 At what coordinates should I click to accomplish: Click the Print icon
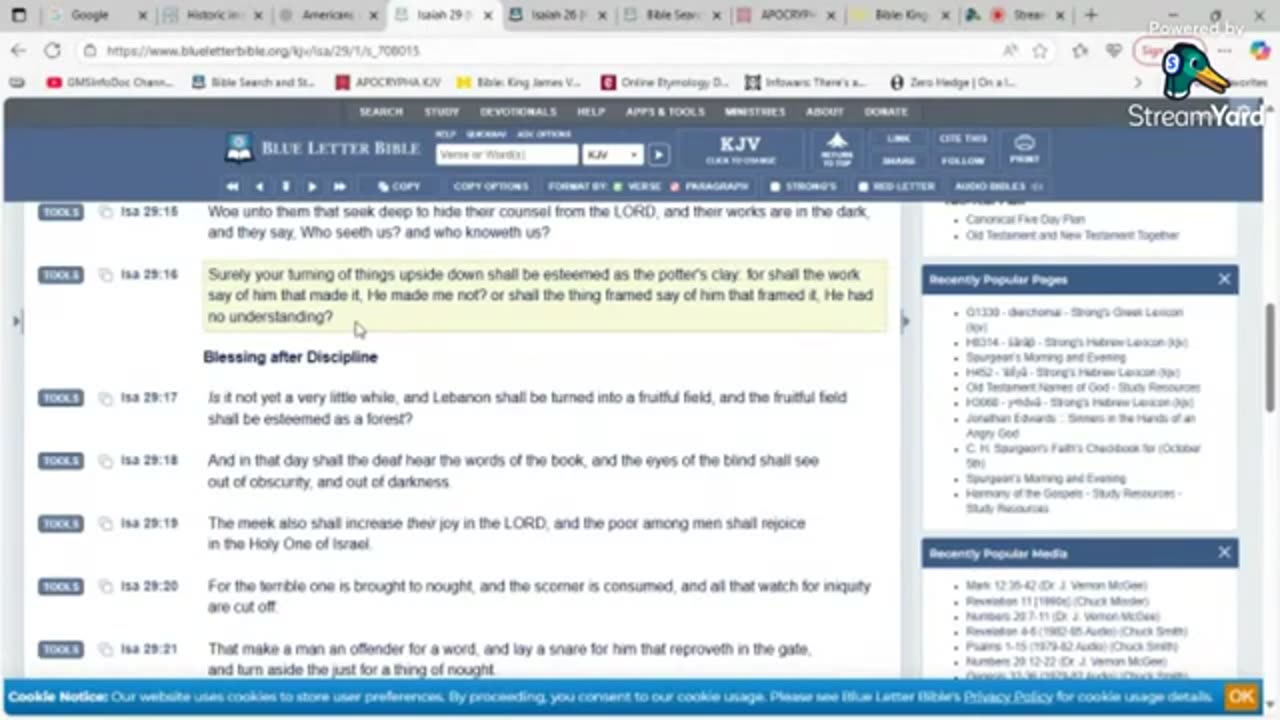tap(1024, 149)
